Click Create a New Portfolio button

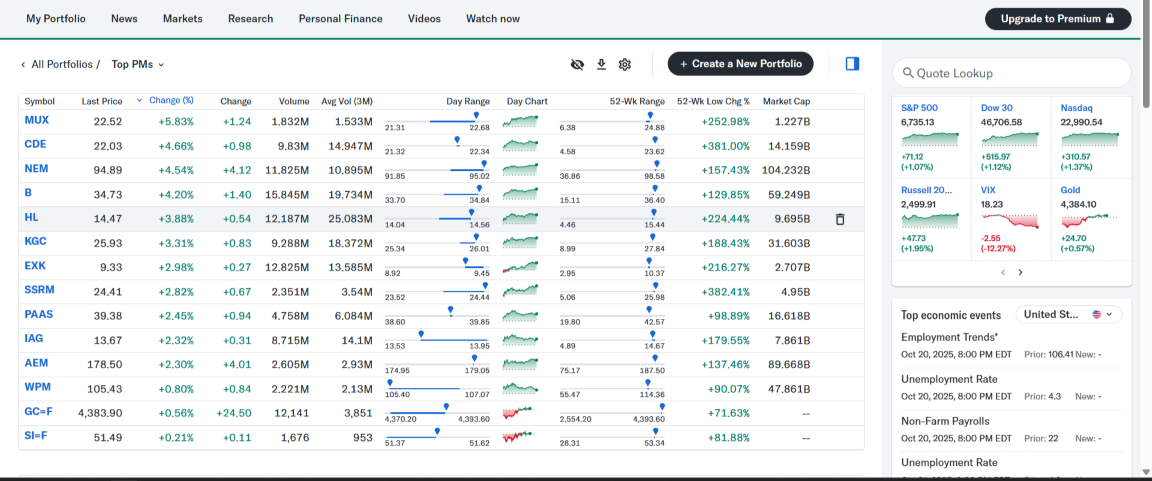click(740, 64)
